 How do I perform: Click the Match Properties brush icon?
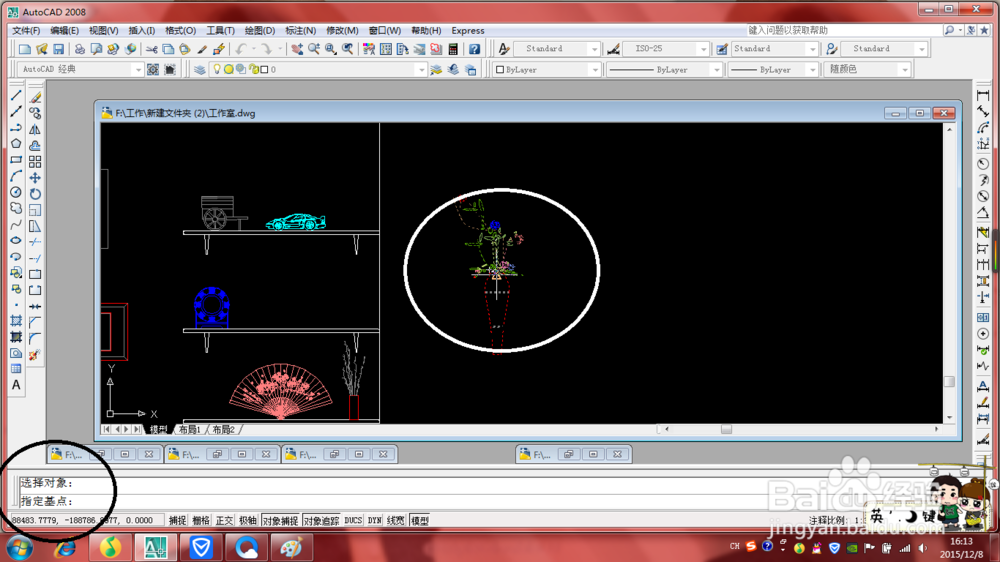[202, 49]
